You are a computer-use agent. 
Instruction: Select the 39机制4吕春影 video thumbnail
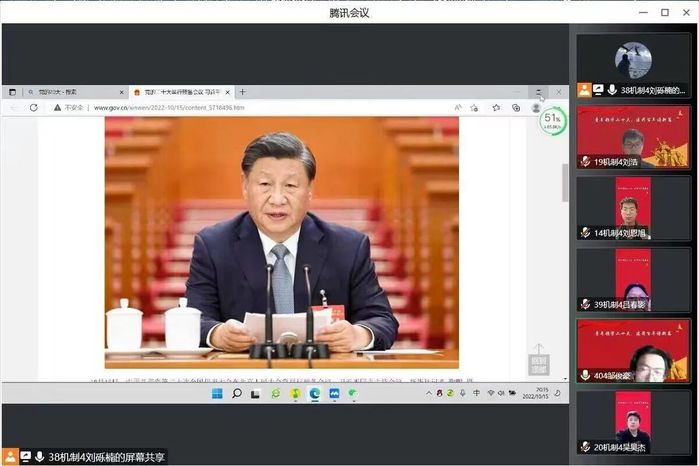tap(633, 276)
